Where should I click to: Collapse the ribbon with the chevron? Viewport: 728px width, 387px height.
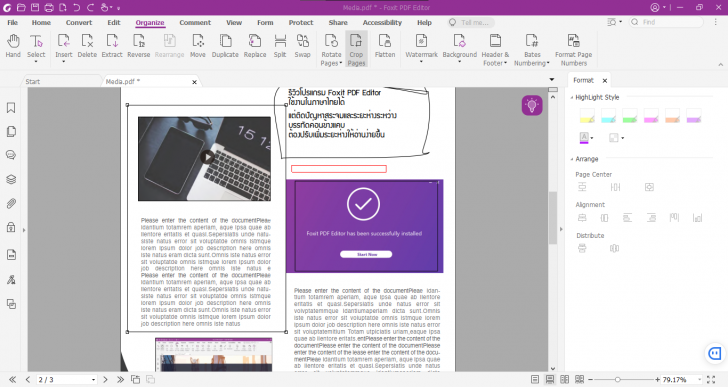point(721,64)
